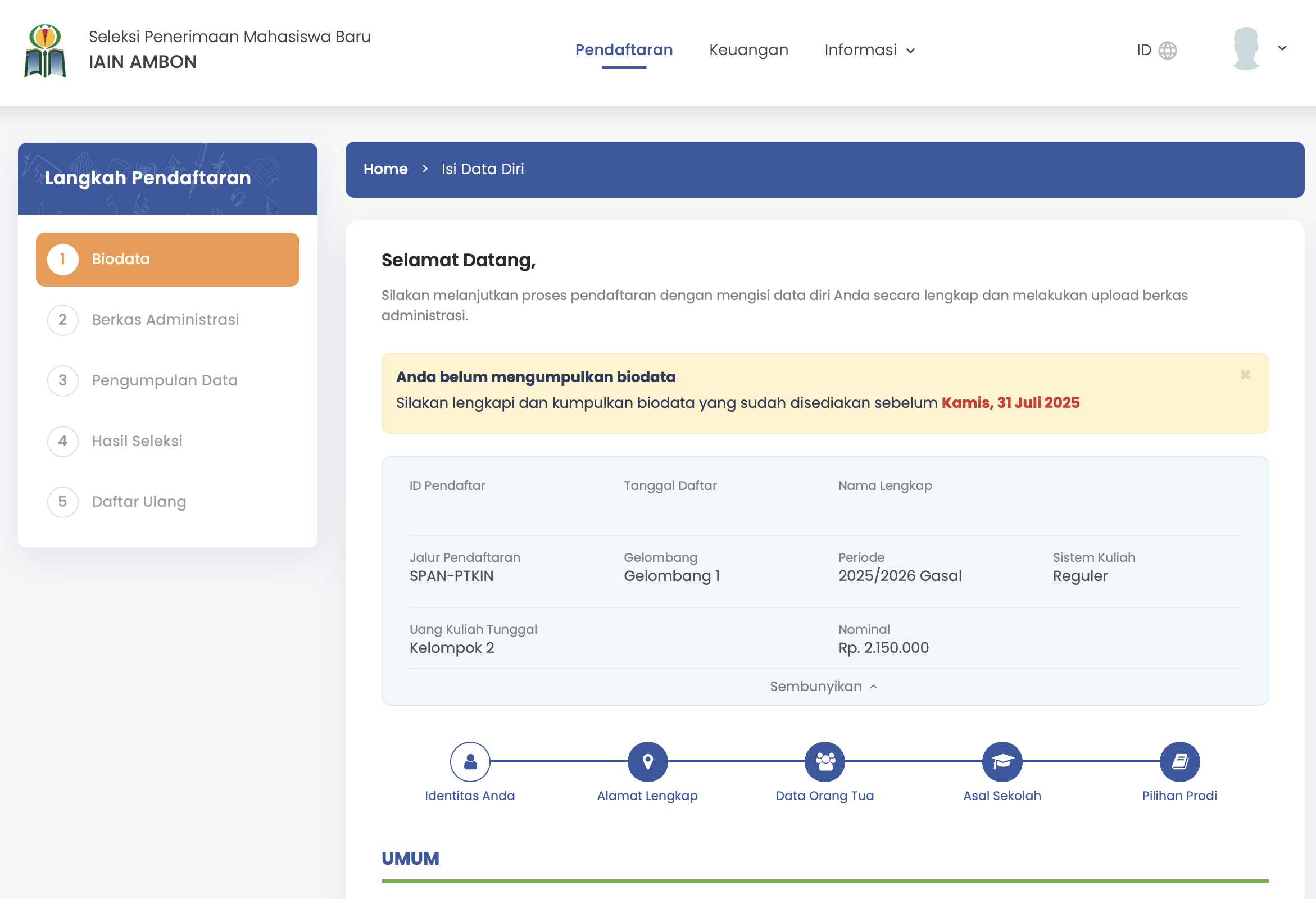1316x899 pixels.
Task: Dismiss the biodata warning banner
Action: point(1245,374)
